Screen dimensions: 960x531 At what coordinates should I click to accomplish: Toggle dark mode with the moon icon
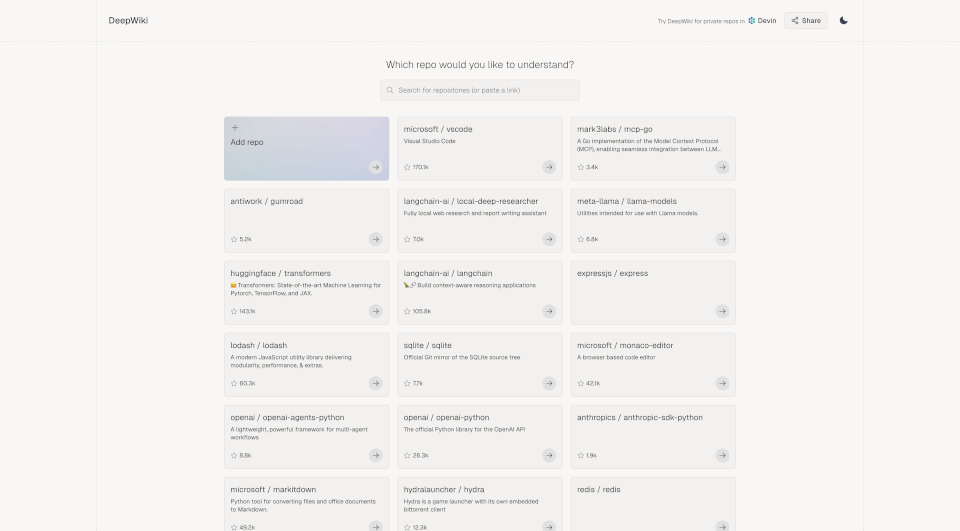pos(843,20)
